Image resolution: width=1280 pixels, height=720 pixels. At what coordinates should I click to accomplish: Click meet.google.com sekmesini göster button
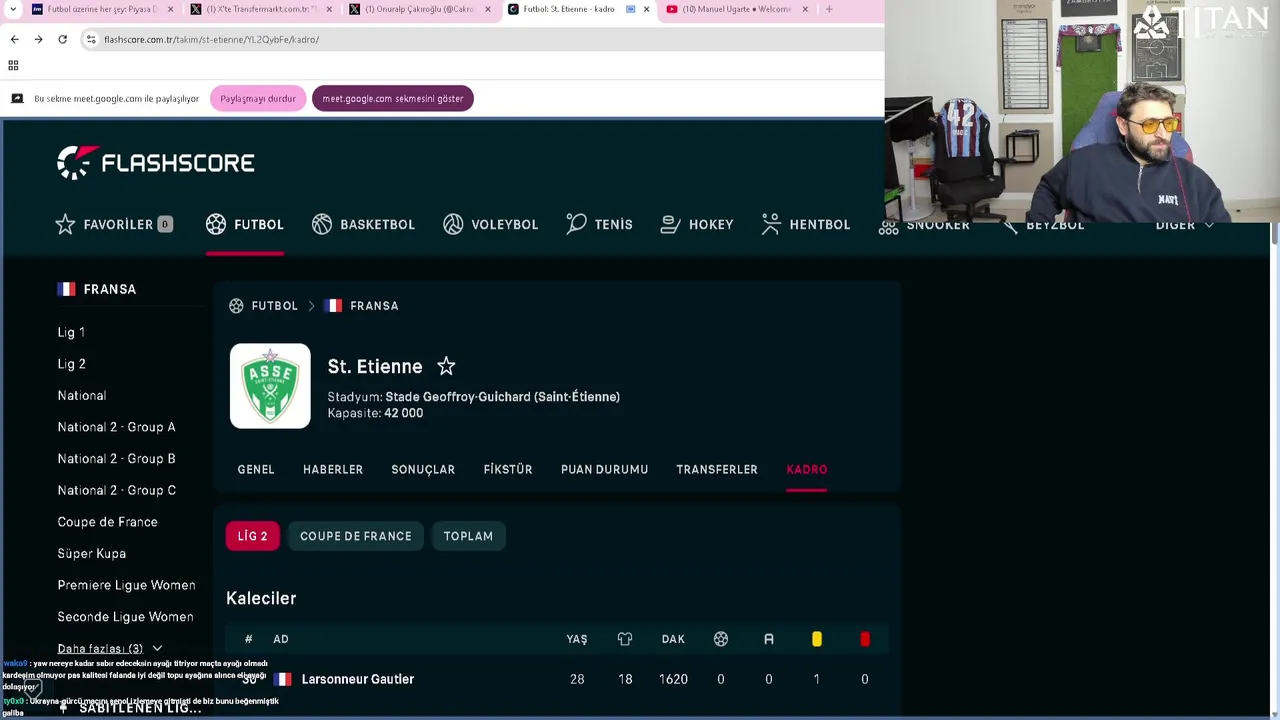393,99
